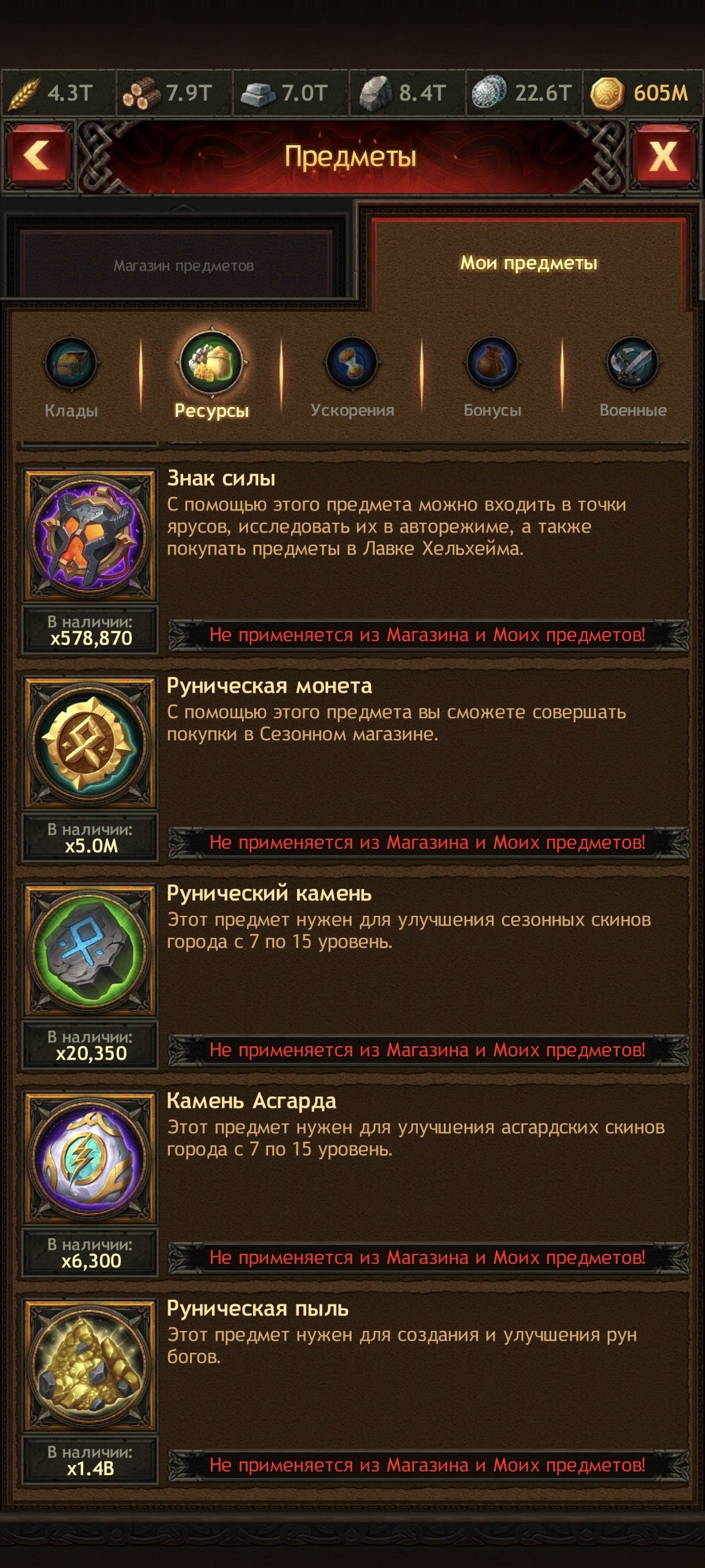The image size is (705, 1568).
Task: Open the Клады treasure chest category
Action: coord(71,377)
